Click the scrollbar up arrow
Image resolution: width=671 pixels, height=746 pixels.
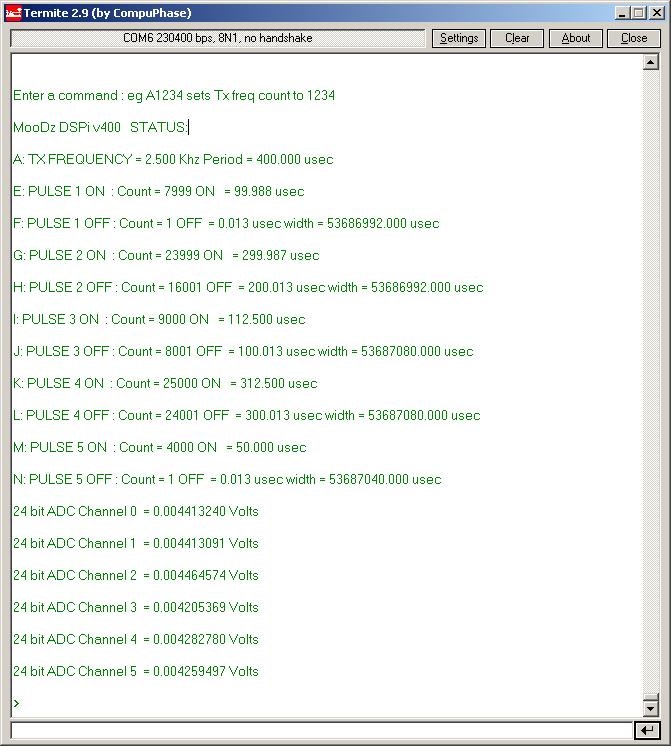[x=651, y=62]
